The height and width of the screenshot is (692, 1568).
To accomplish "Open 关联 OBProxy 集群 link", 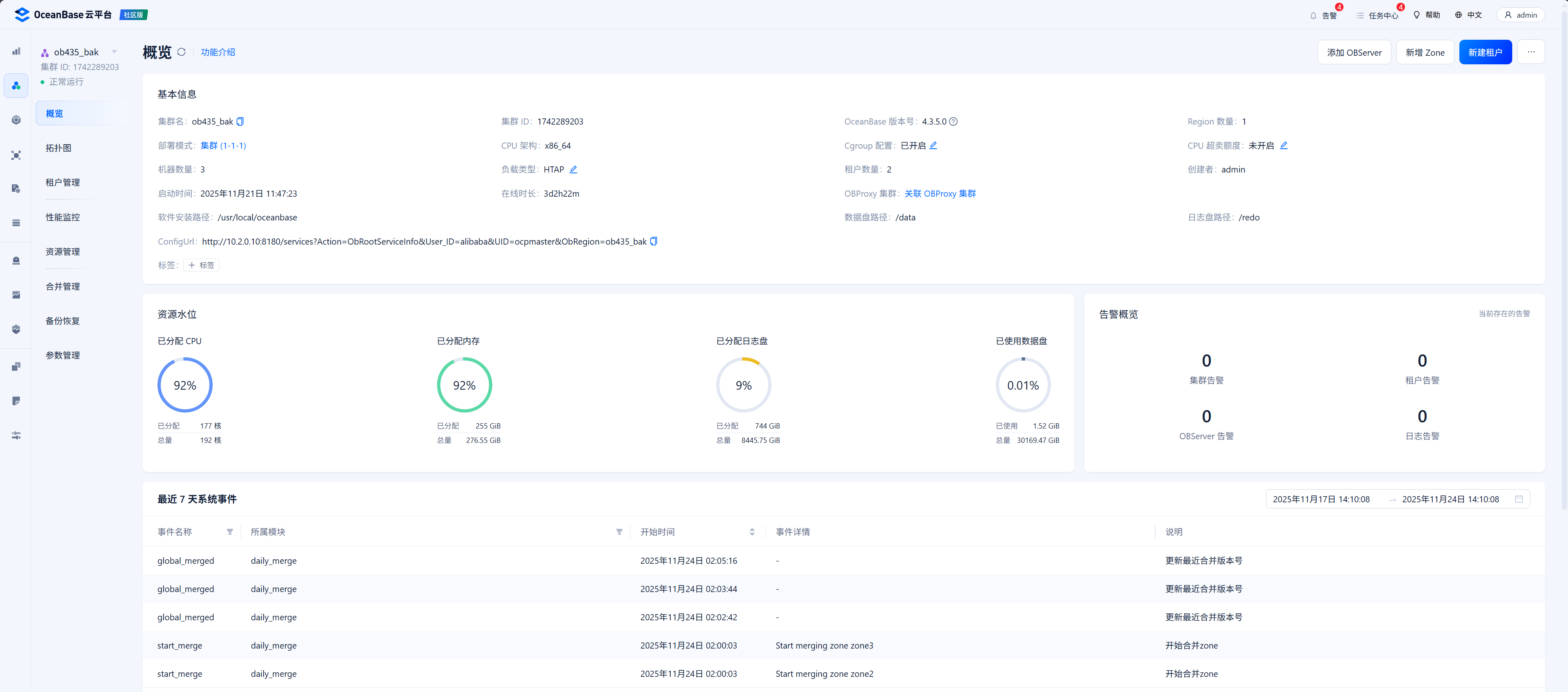I will point(940,193).
